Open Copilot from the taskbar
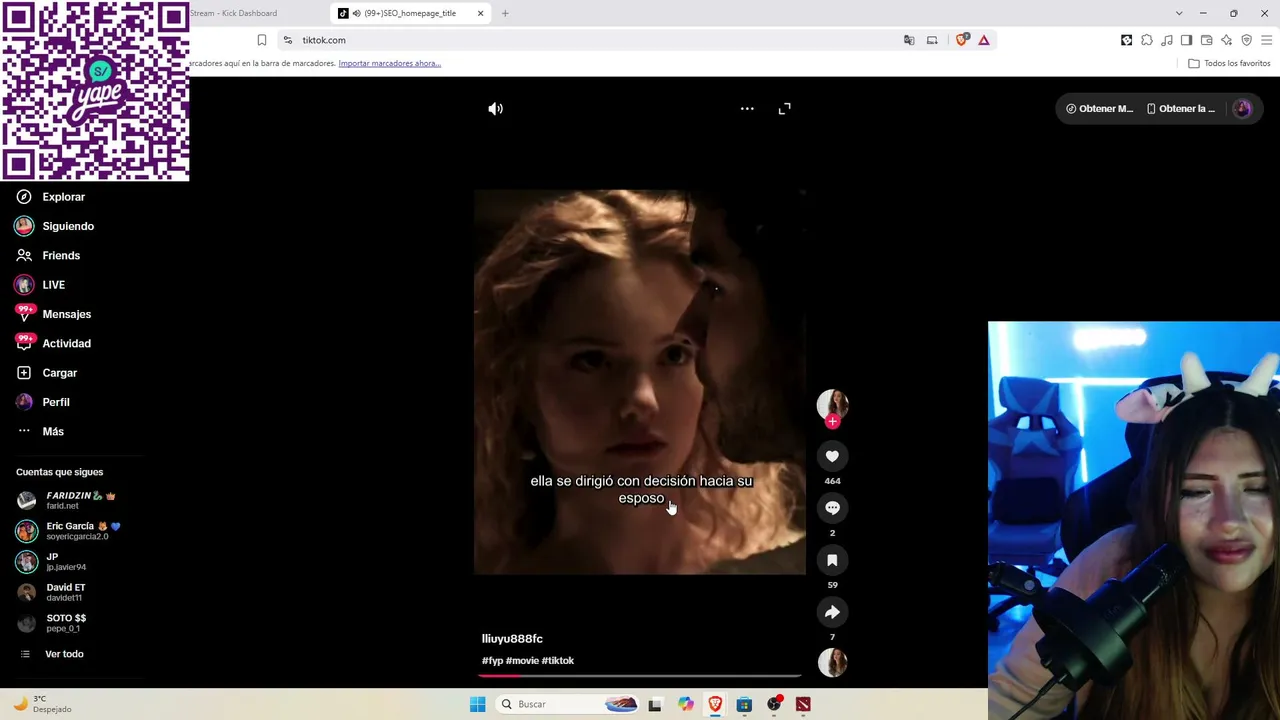Screen dimensions: 1280x720 point(685,704)
